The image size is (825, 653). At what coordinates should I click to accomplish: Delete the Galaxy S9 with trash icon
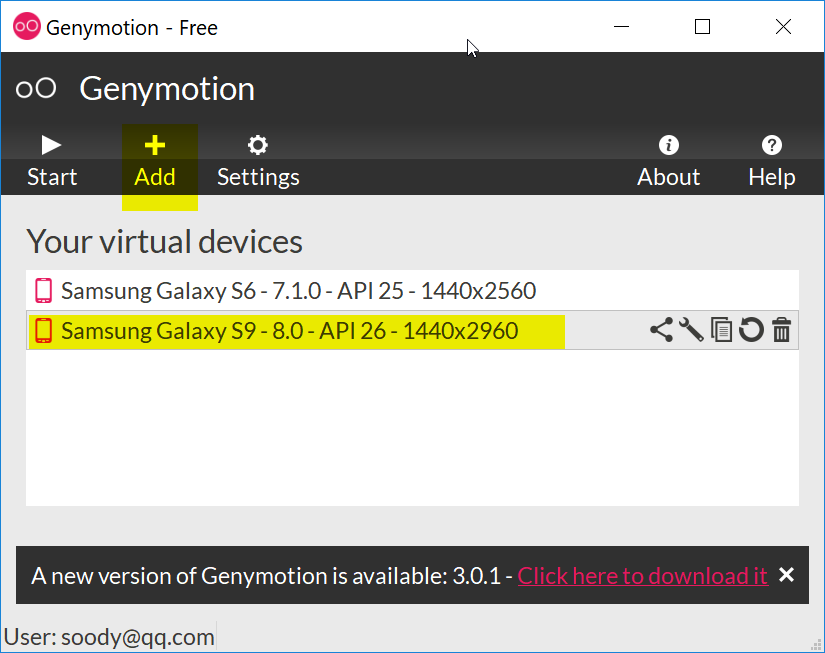(x=782, y=330)
